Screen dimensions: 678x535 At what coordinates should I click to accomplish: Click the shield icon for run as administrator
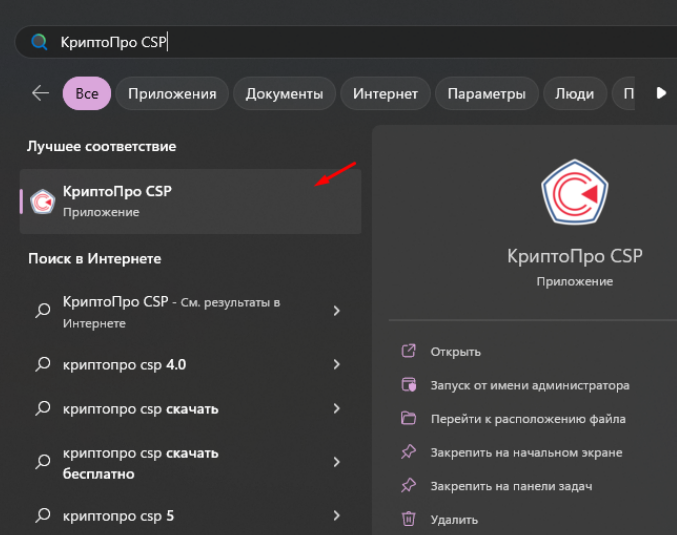(409, 384)
